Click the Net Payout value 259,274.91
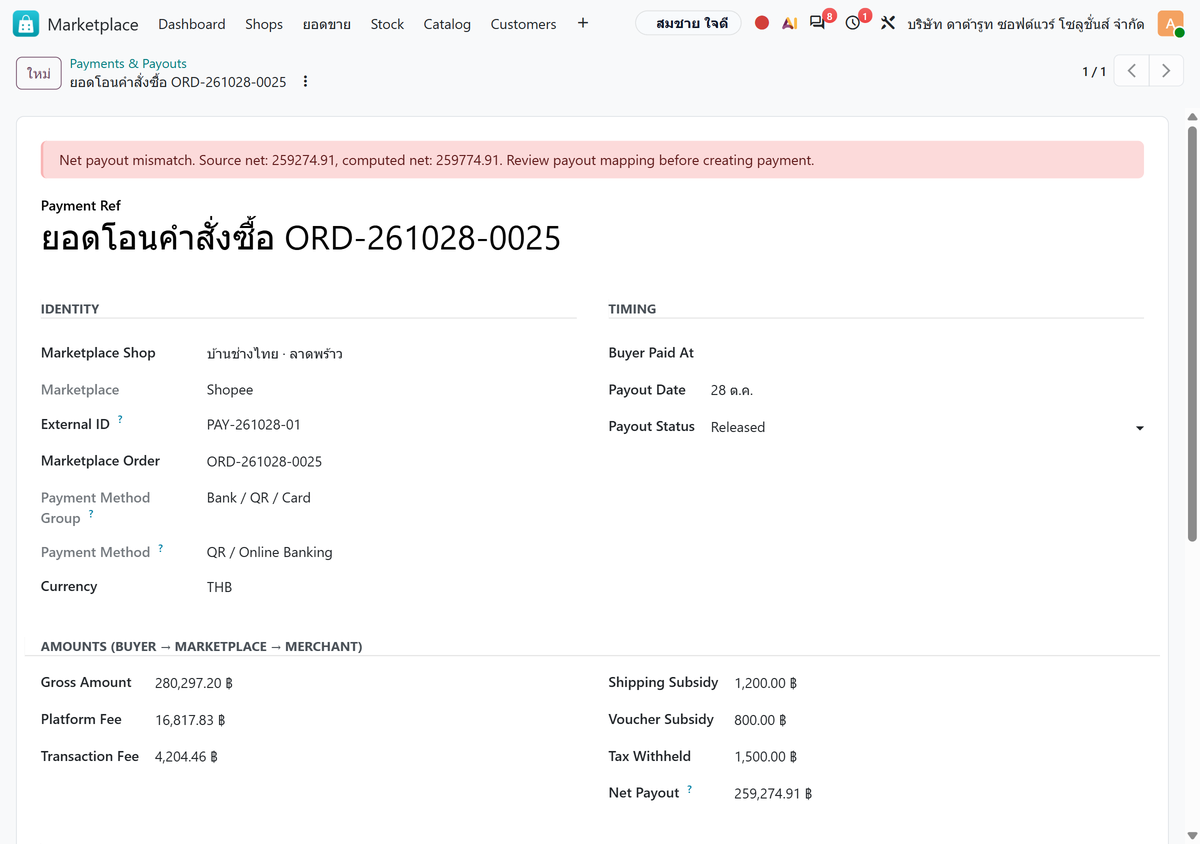Image resolution: width=1200 pixels, height=844 pixels. point(773,794)
